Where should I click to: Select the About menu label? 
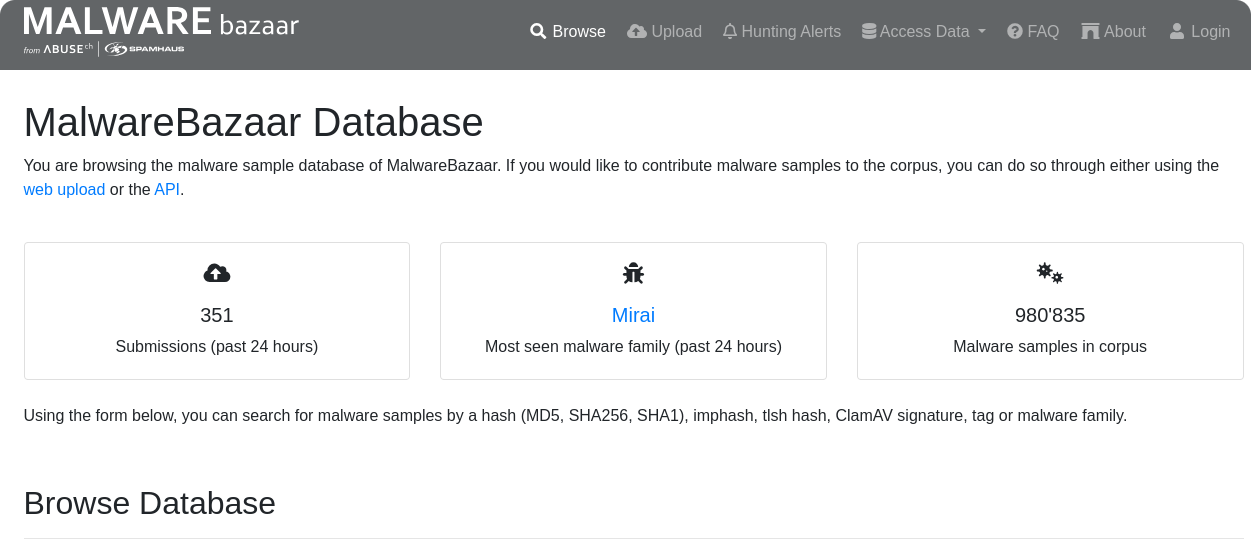[x=1125, y=31]
